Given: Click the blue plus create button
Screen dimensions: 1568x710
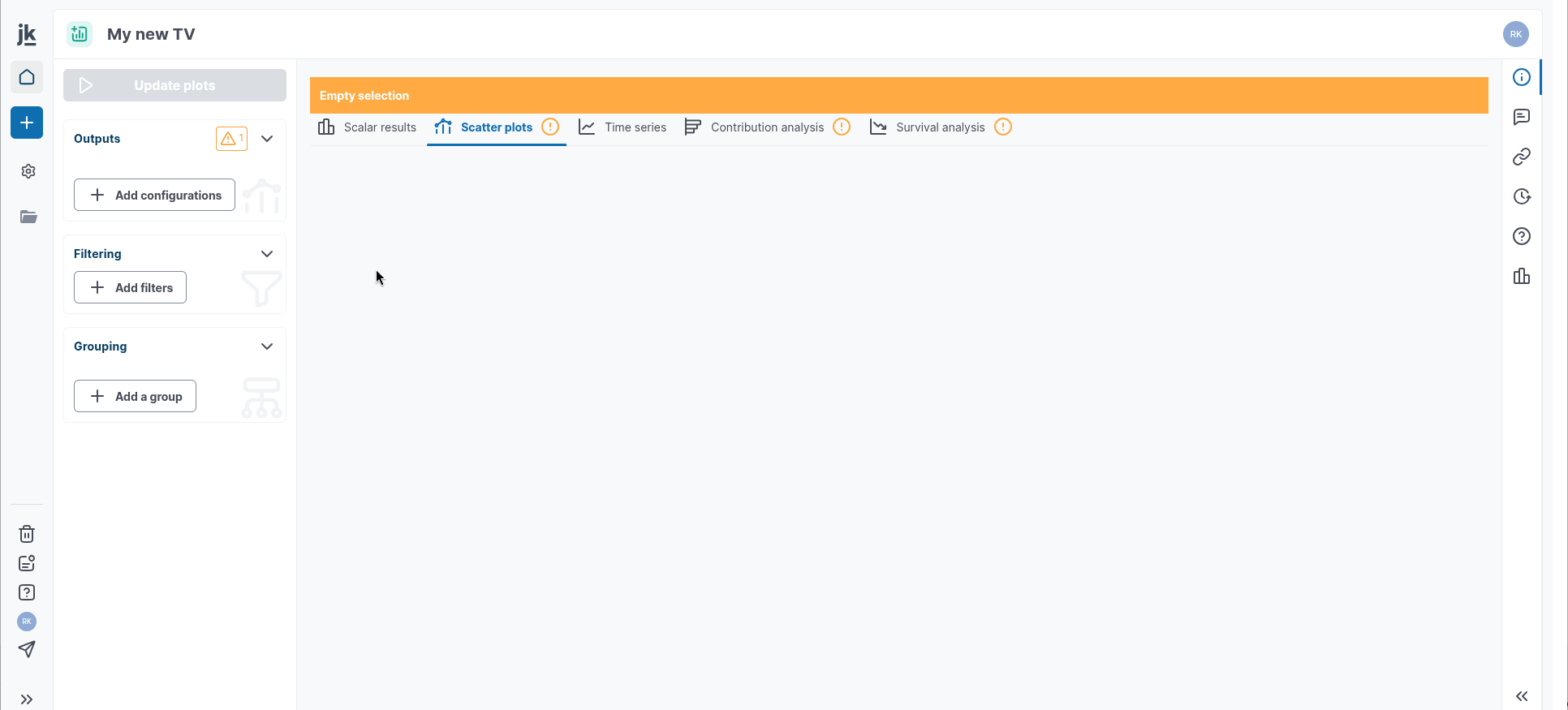Looking at the screenshot, I should (27, 123).
